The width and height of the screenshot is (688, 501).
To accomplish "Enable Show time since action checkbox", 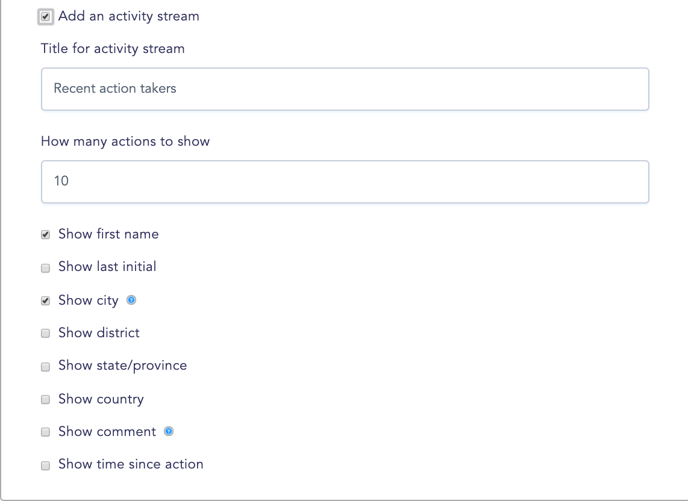I will (45, 465).
